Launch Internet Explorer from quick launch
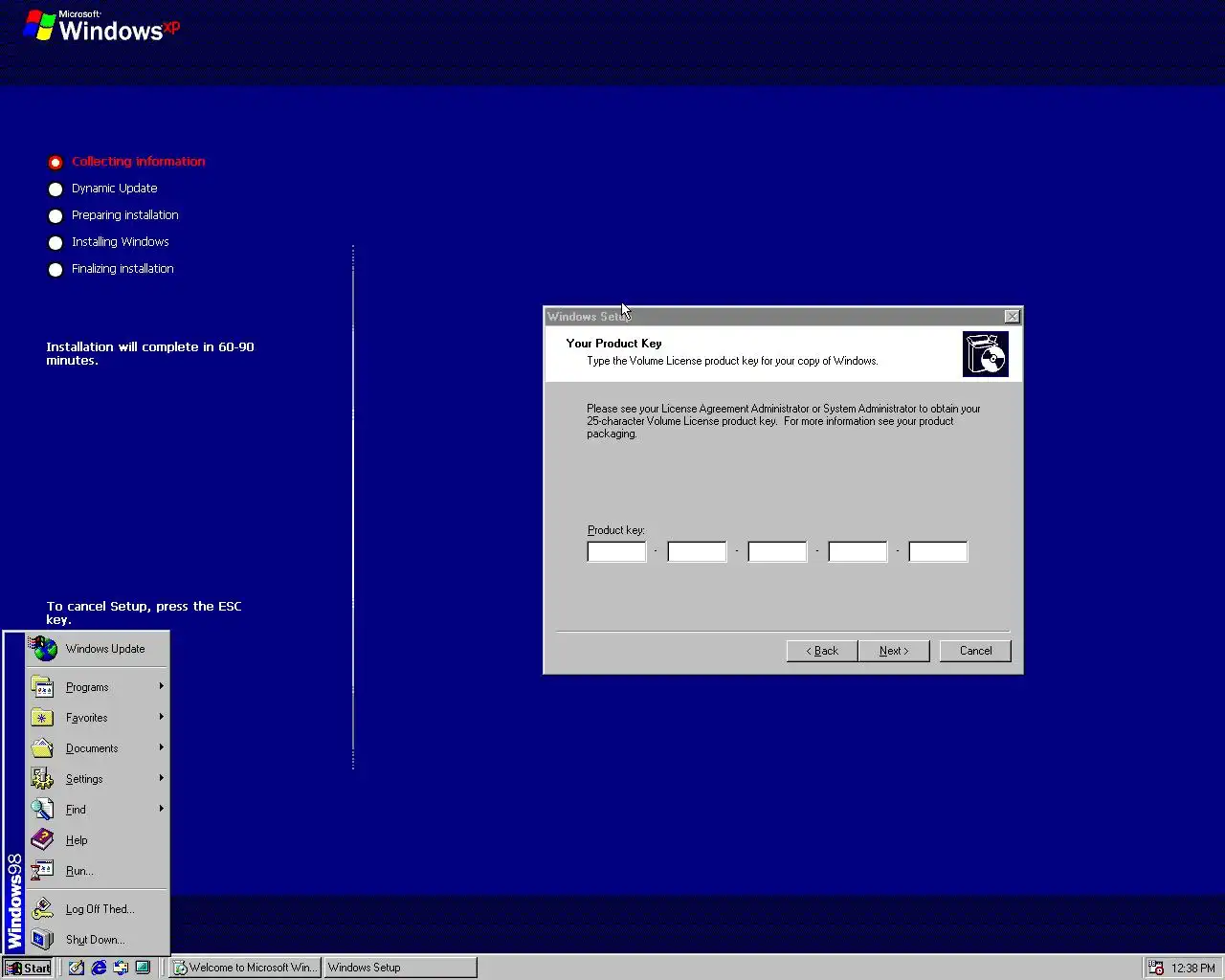Viewport: 1225px width, 980px height. tap(99, 968)
